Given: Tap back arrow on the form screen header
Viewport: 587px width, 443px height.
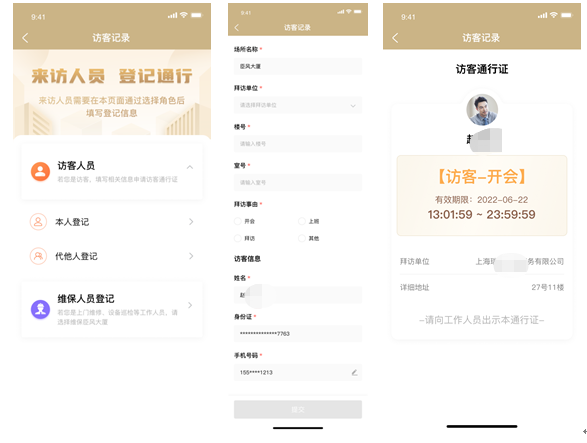Looking at the screenshot, I should (x=236, y=27).
